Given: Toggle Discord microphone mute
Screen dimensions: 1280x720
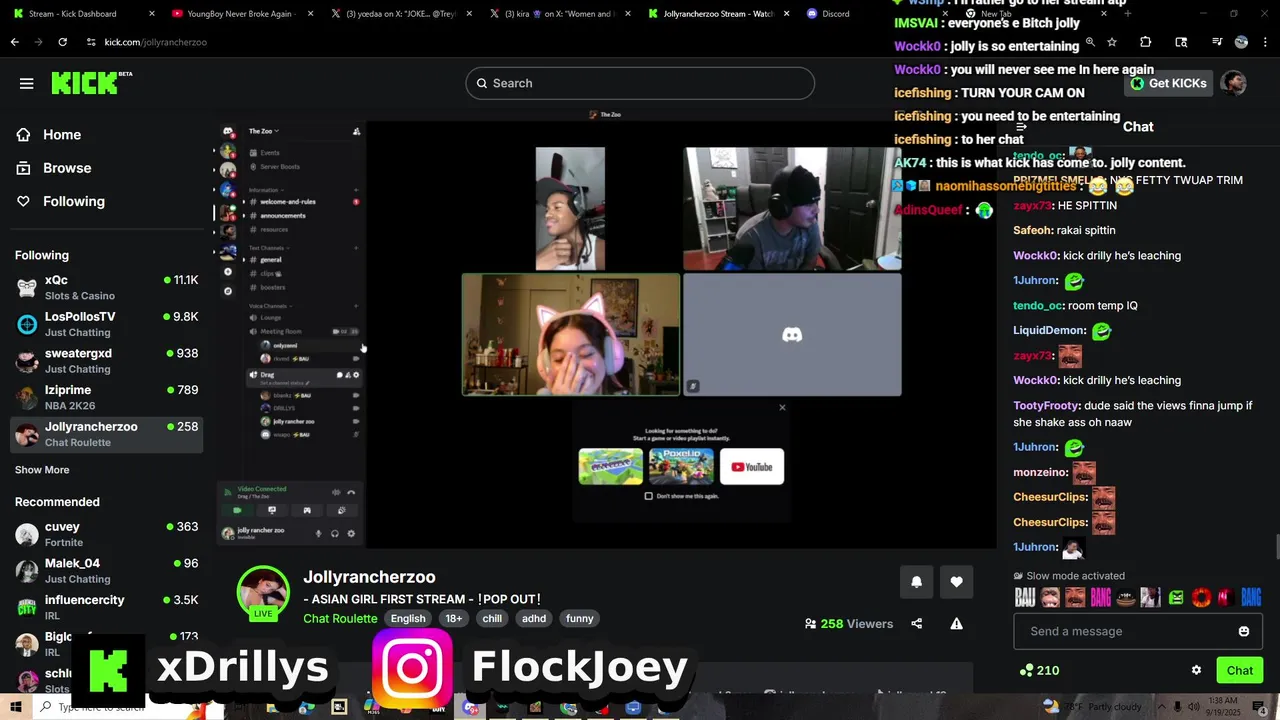Looking at the screenshot, I should click(319, 533).
